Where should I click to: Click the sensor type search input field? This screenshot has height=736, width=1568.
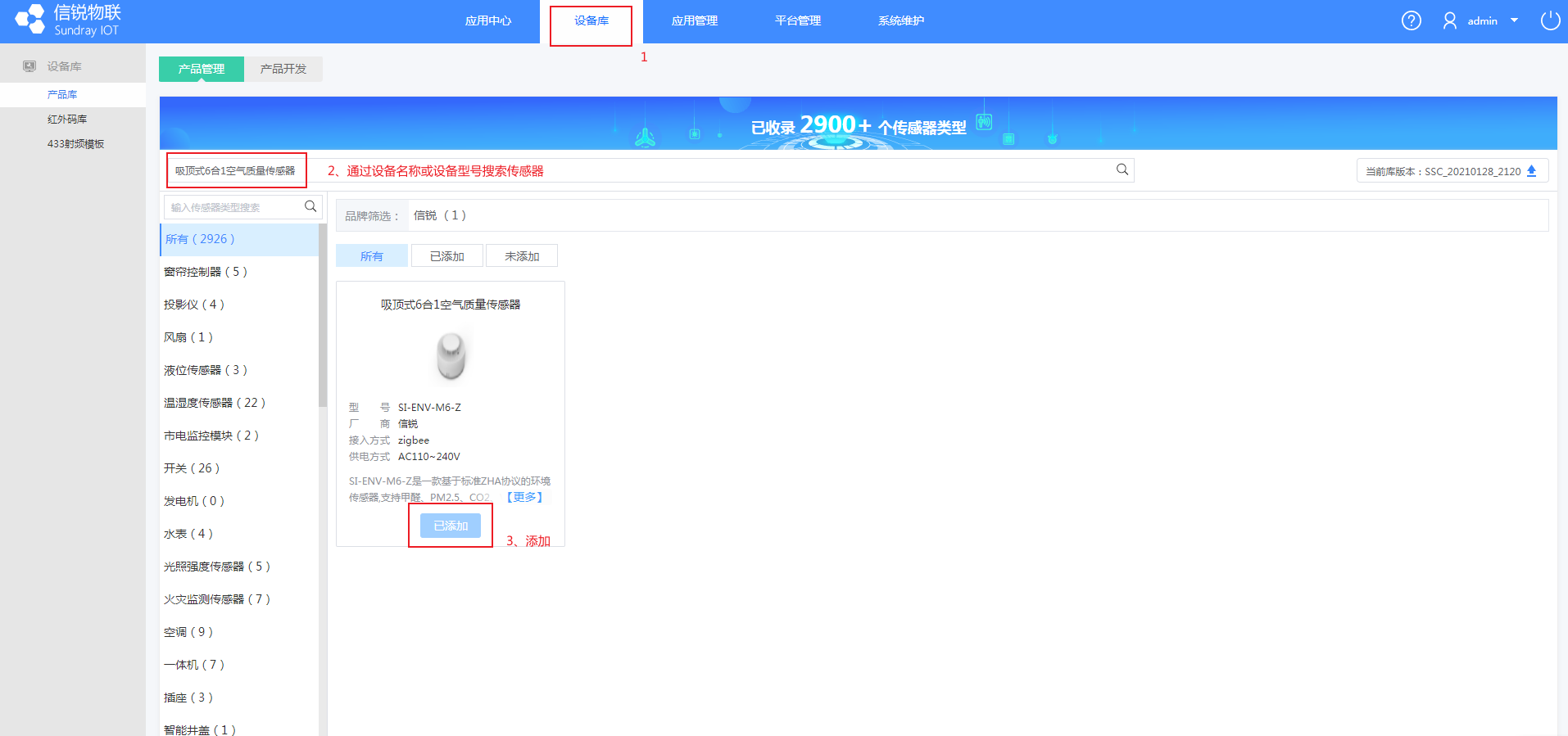coord(233,207)
